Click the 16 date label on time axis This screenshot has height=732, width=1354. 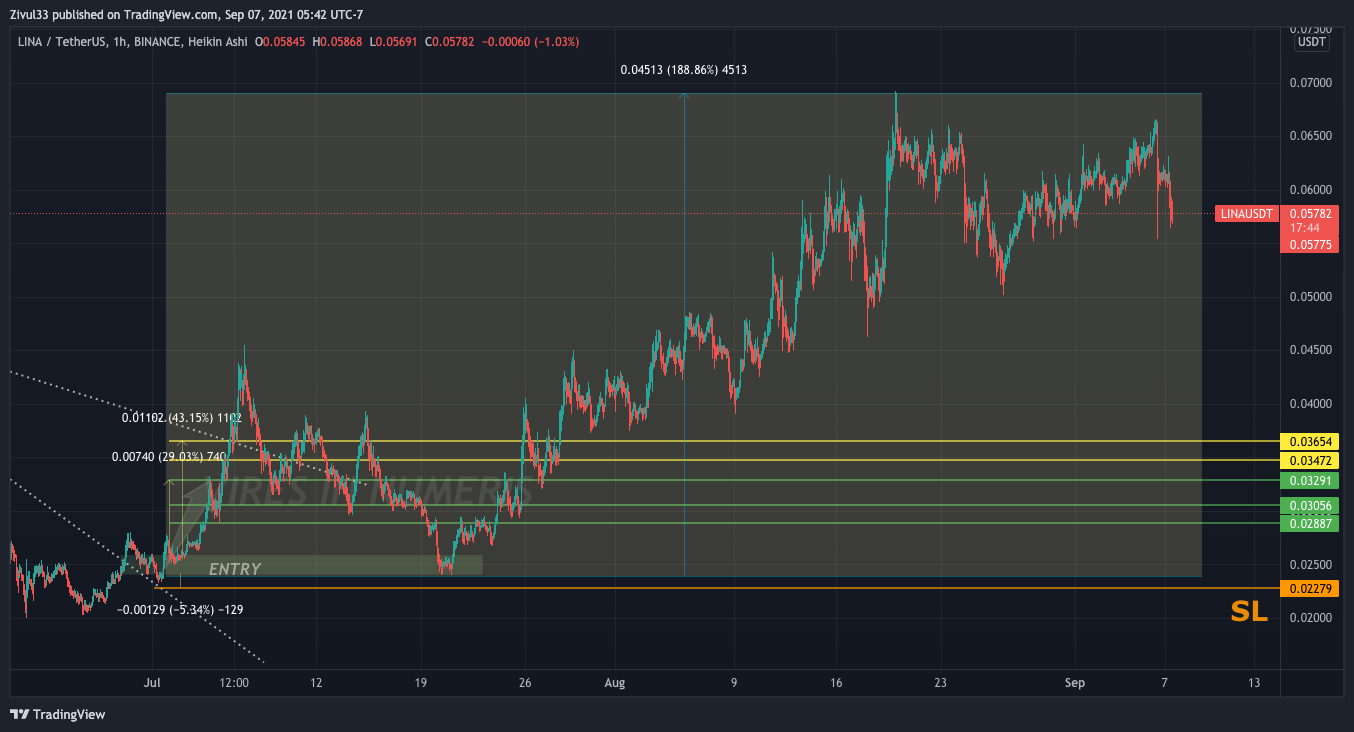pos(836,683)
